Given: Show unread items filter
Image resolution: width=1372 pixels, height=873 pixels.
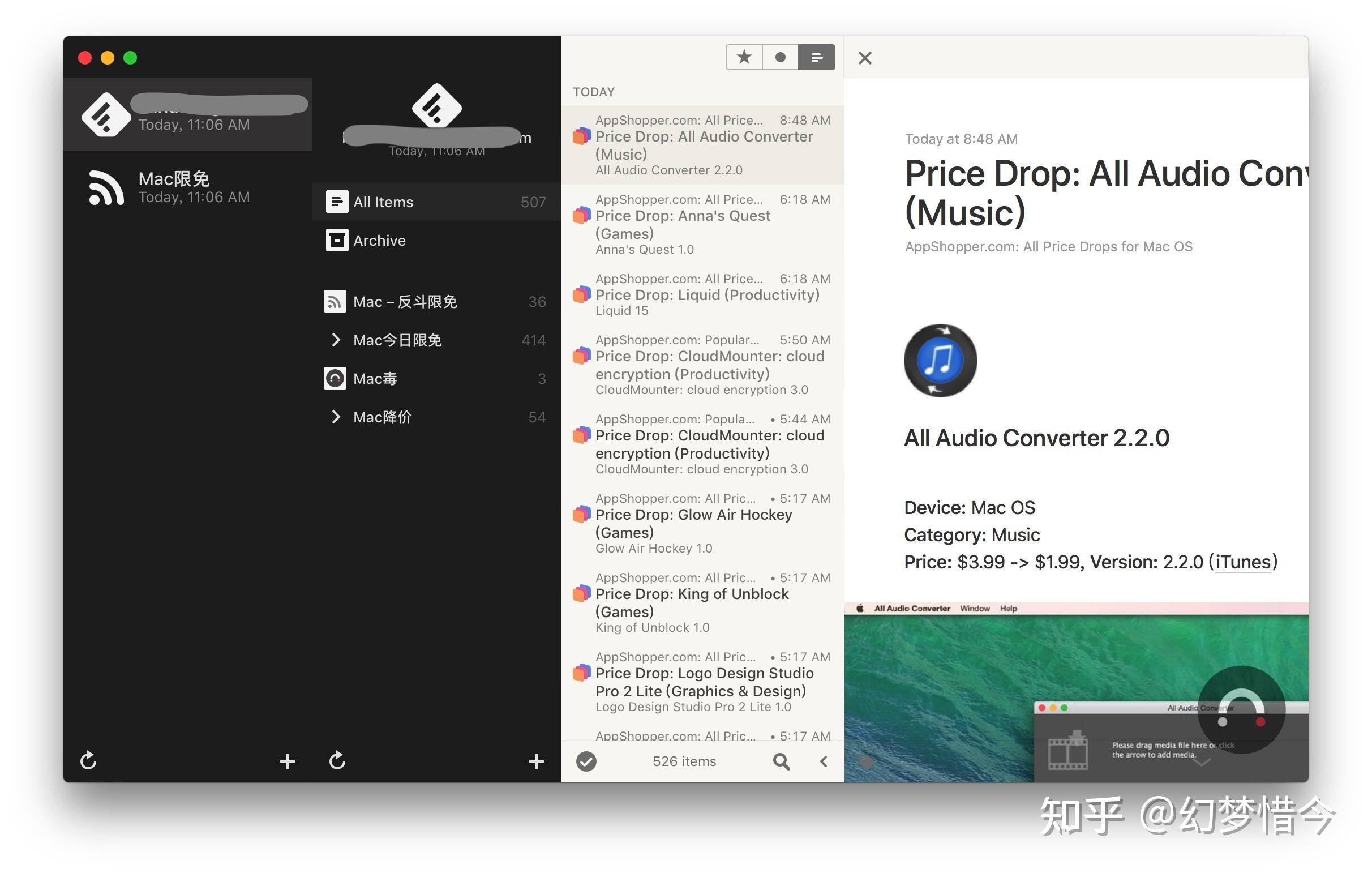Looking at the screenshot, I should [780, 57].
